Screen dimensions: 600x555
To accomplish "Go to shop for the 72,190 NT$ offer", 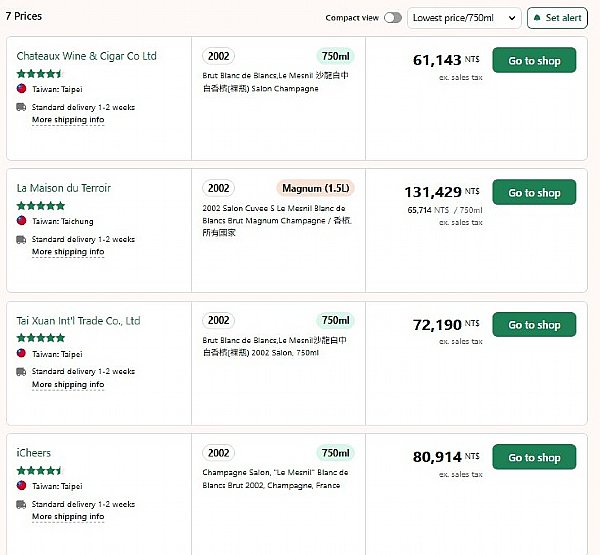I will 534,325.
